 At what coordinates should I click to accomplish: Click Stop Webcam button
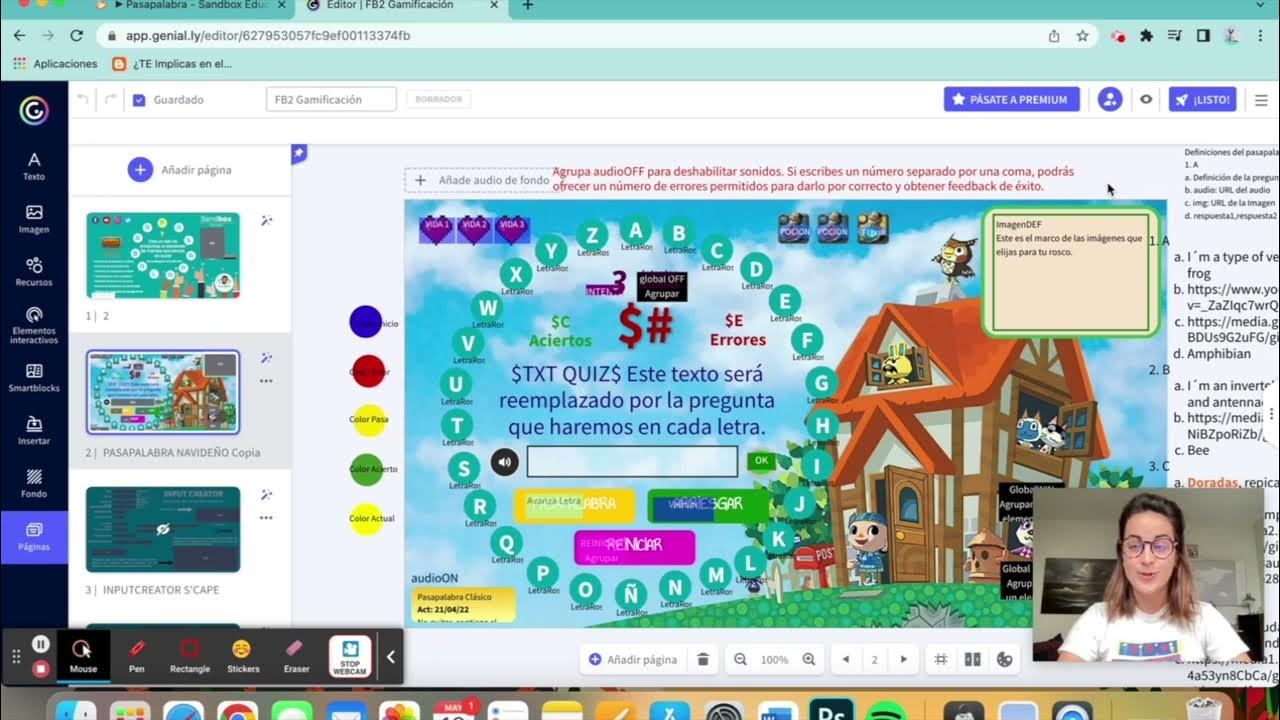[350, 656]
